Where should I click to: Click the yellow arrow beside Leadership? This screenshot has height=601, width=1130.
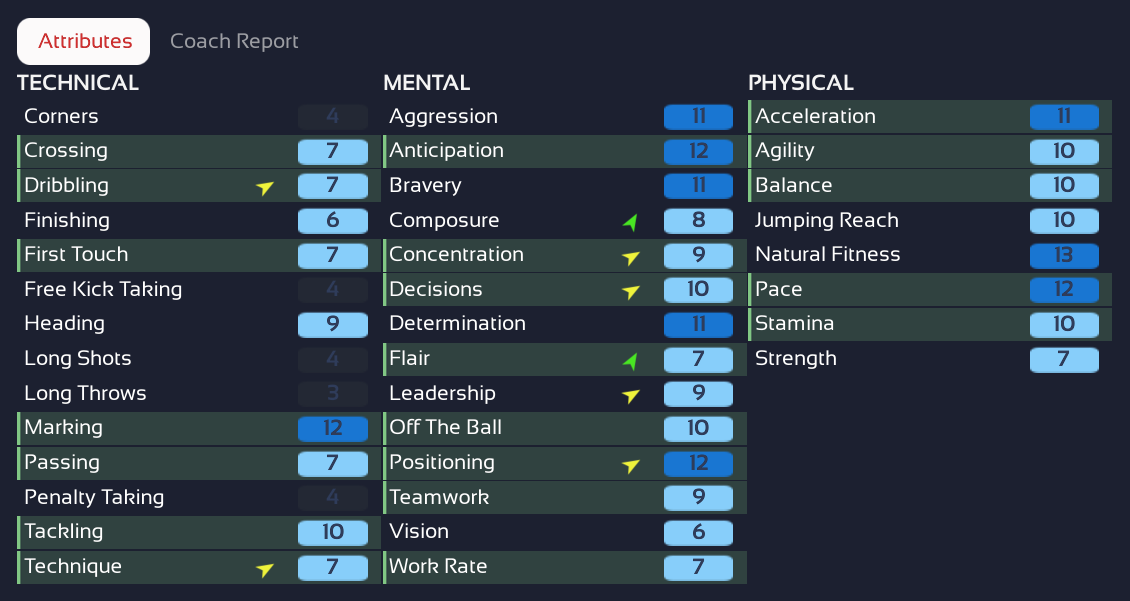pyautogui.click(x=630, y=395)
